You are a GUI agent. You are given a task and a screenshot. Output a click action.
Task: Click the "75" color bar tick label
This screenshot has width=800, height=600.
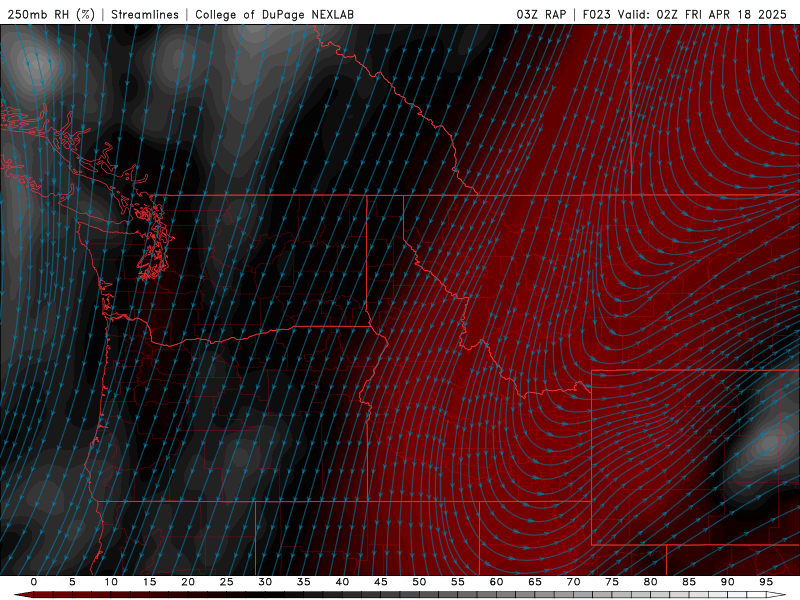(612, 582)
